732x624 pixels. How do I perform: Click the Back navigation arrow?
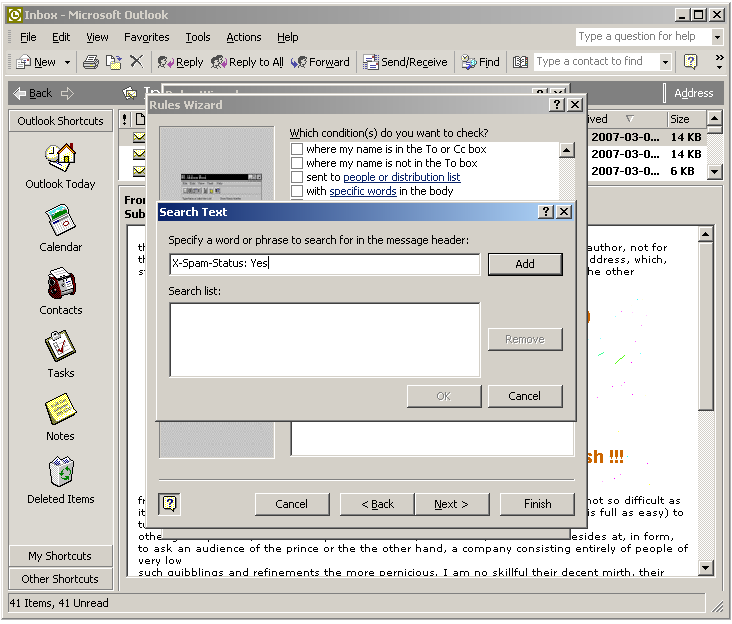32,93
